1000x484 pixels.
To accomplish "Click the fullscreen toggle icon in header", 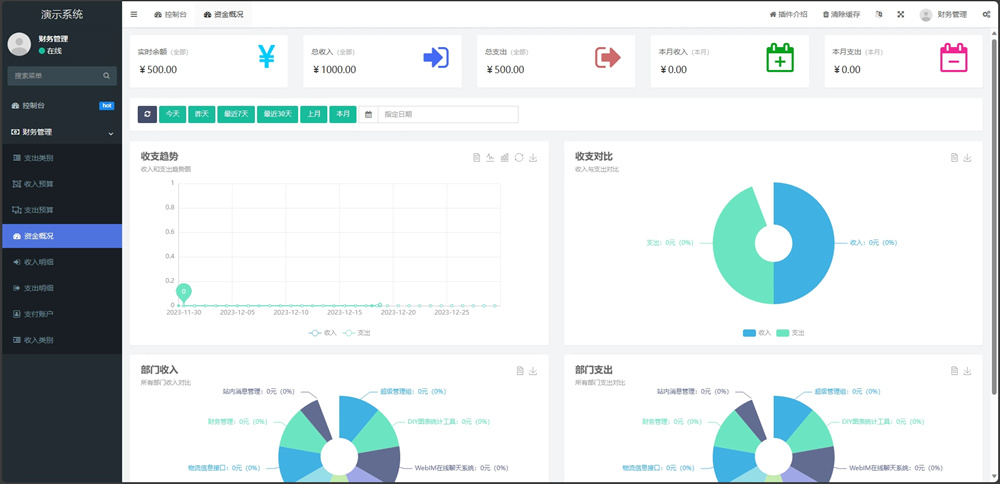I will tap(901, 14).
